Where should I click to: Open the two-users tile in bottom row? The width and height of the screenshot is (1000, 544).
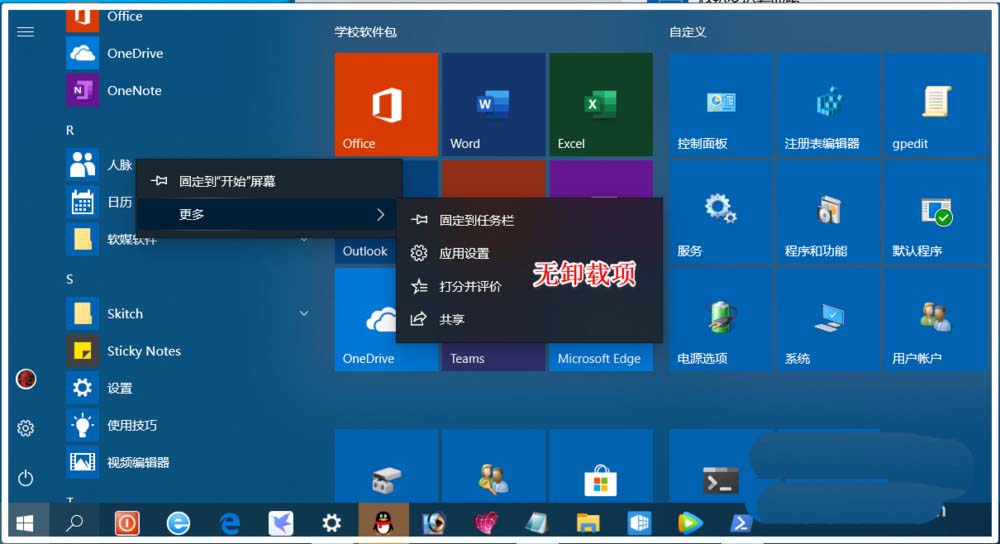(493, 466)
